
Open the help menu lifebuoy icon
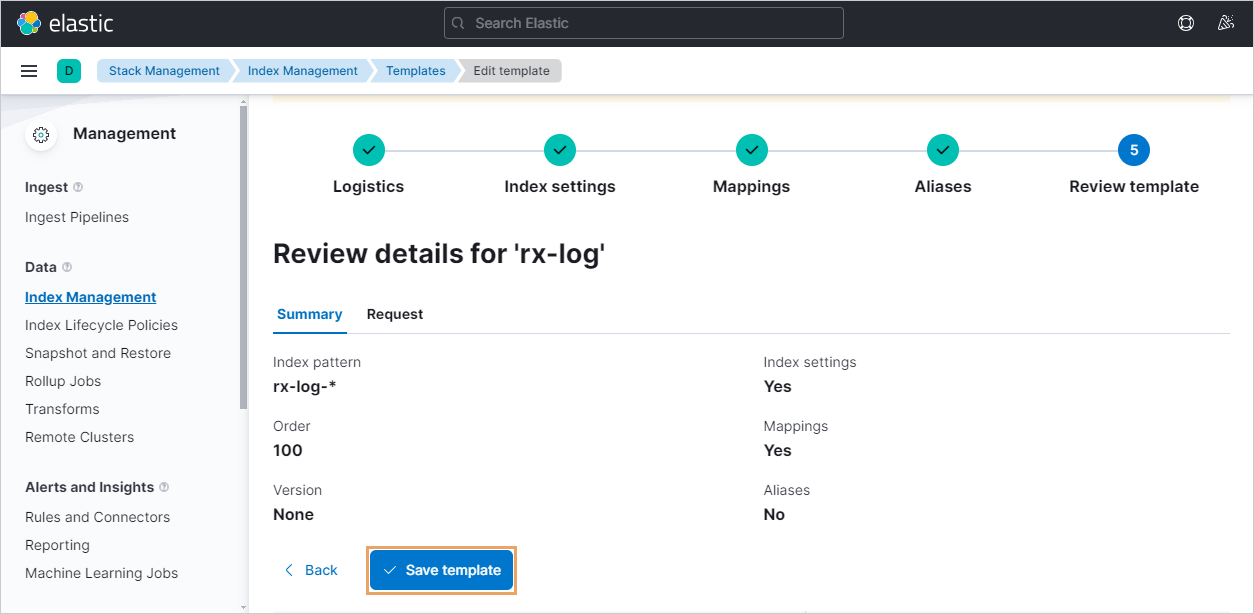[x=1186, y=23]
